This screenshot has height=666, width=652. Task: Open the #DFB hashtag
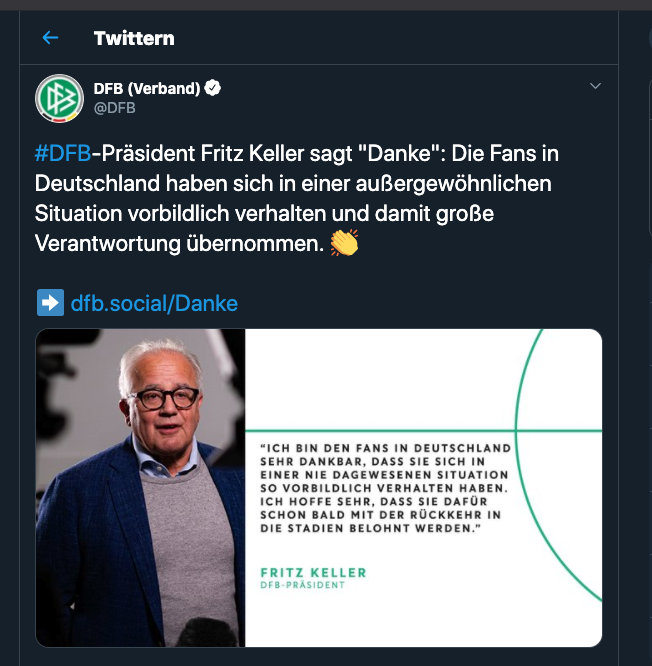62,155
